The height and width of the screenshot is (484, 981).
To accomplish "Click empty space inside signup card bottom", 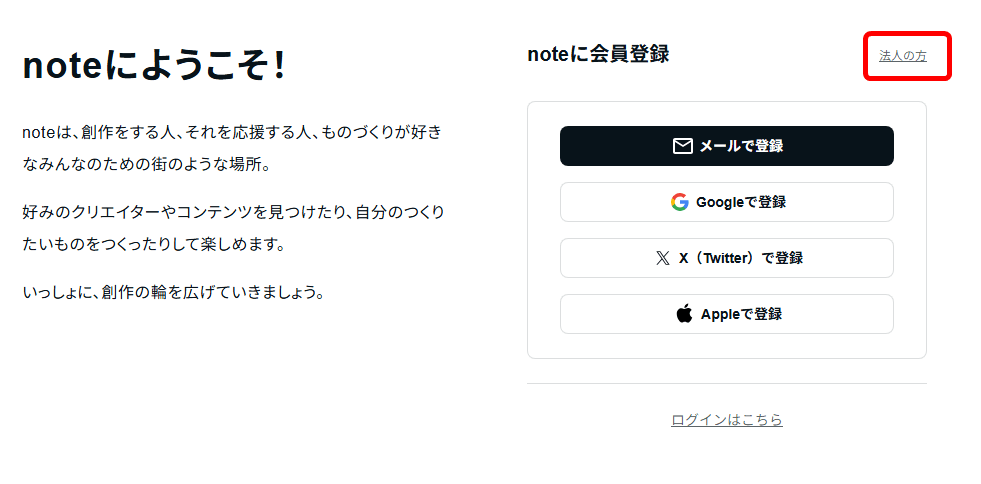I will coord(727,346).
